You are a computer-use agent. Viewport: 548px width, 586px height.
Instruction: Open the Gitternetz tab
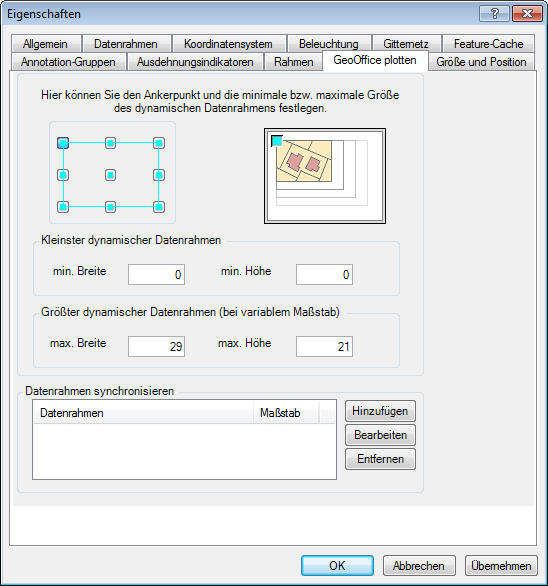[x=406, y=44]
